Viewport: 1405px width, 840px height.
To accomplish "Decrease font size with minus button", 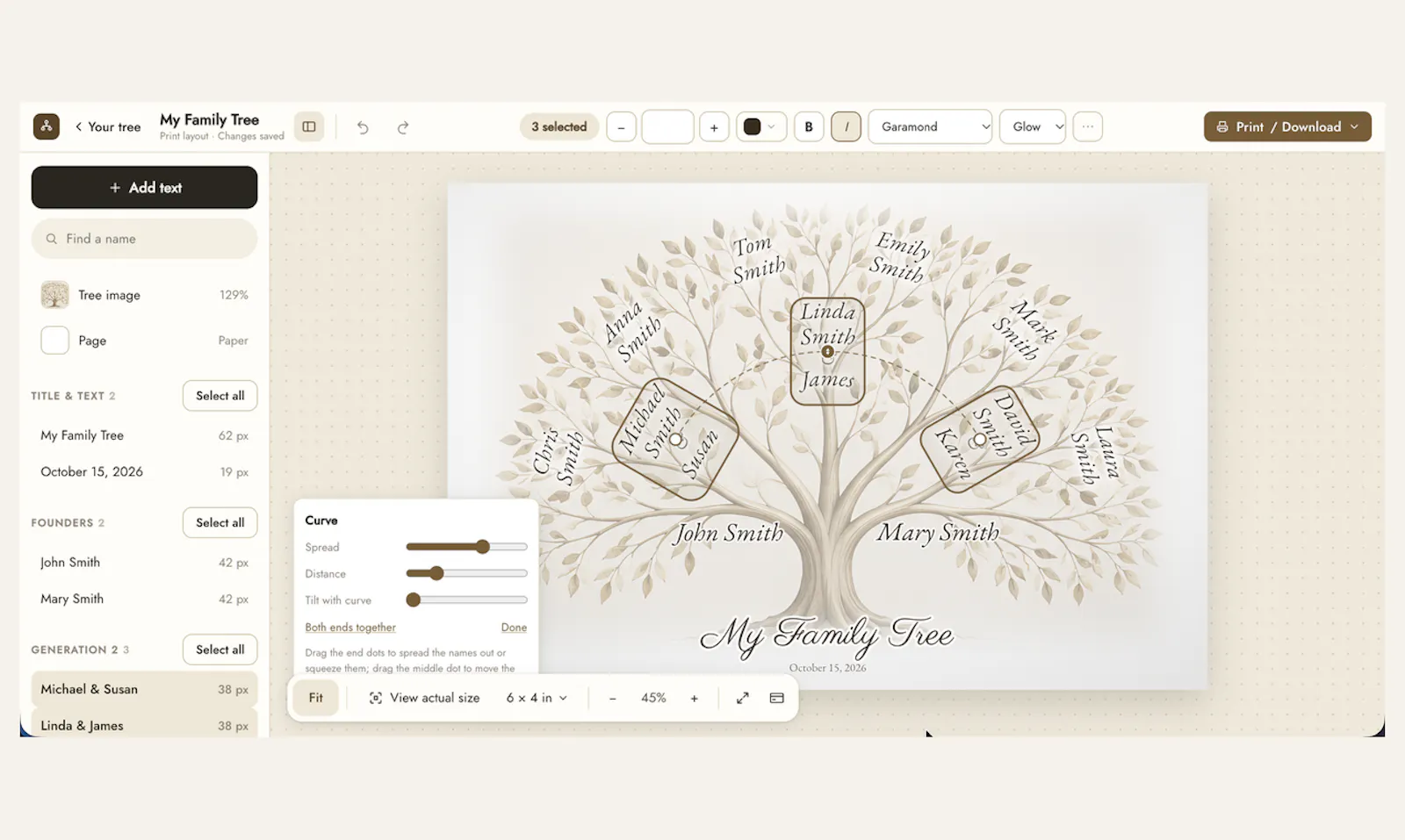I will [x=621, y=127].
